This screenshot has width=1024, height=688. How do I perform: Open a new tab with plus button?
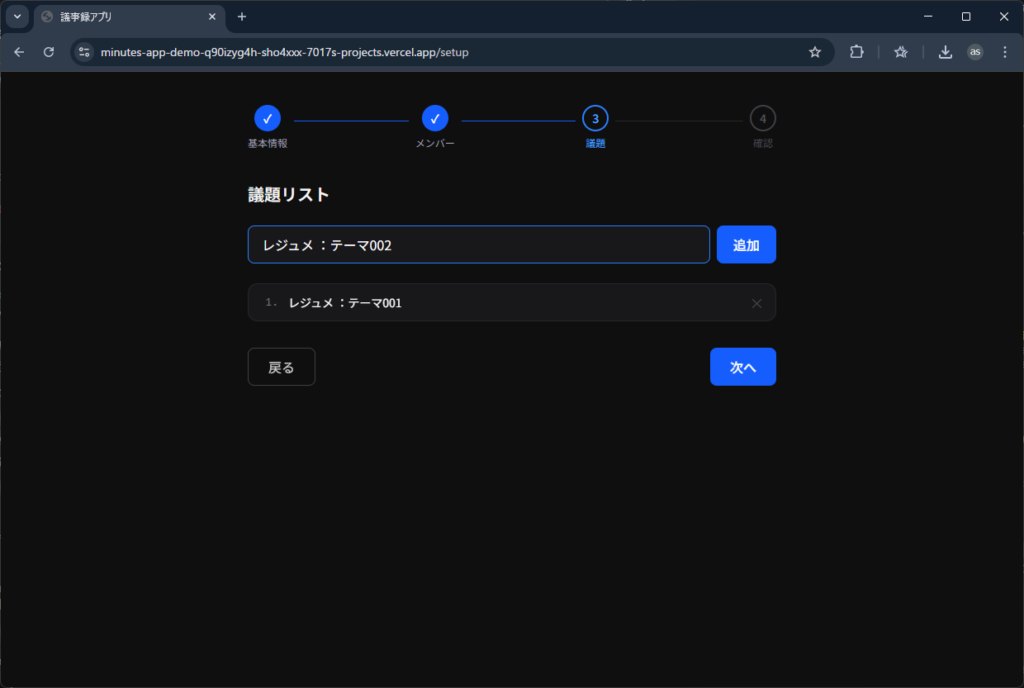pyautogui.click(x=242, y=17)
